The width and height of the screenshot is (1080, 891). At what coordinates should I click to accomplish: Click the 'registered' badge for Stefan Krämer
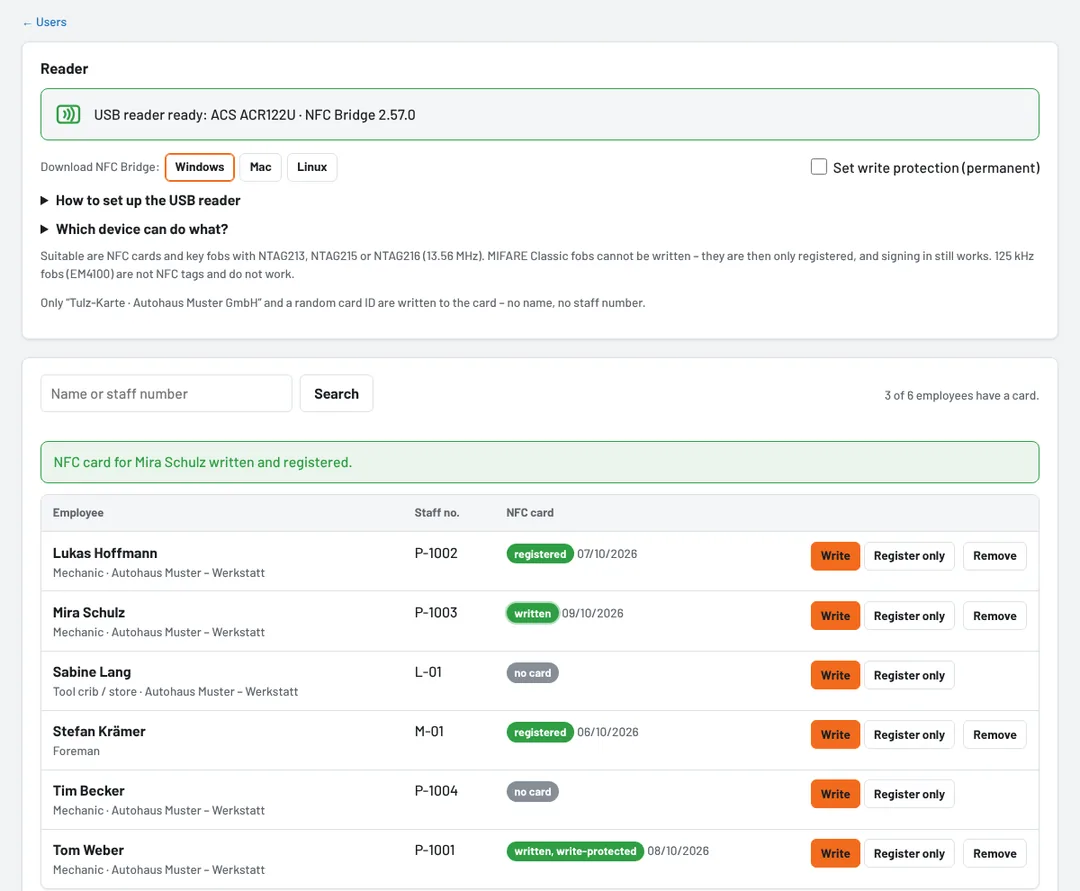(540, 733)
